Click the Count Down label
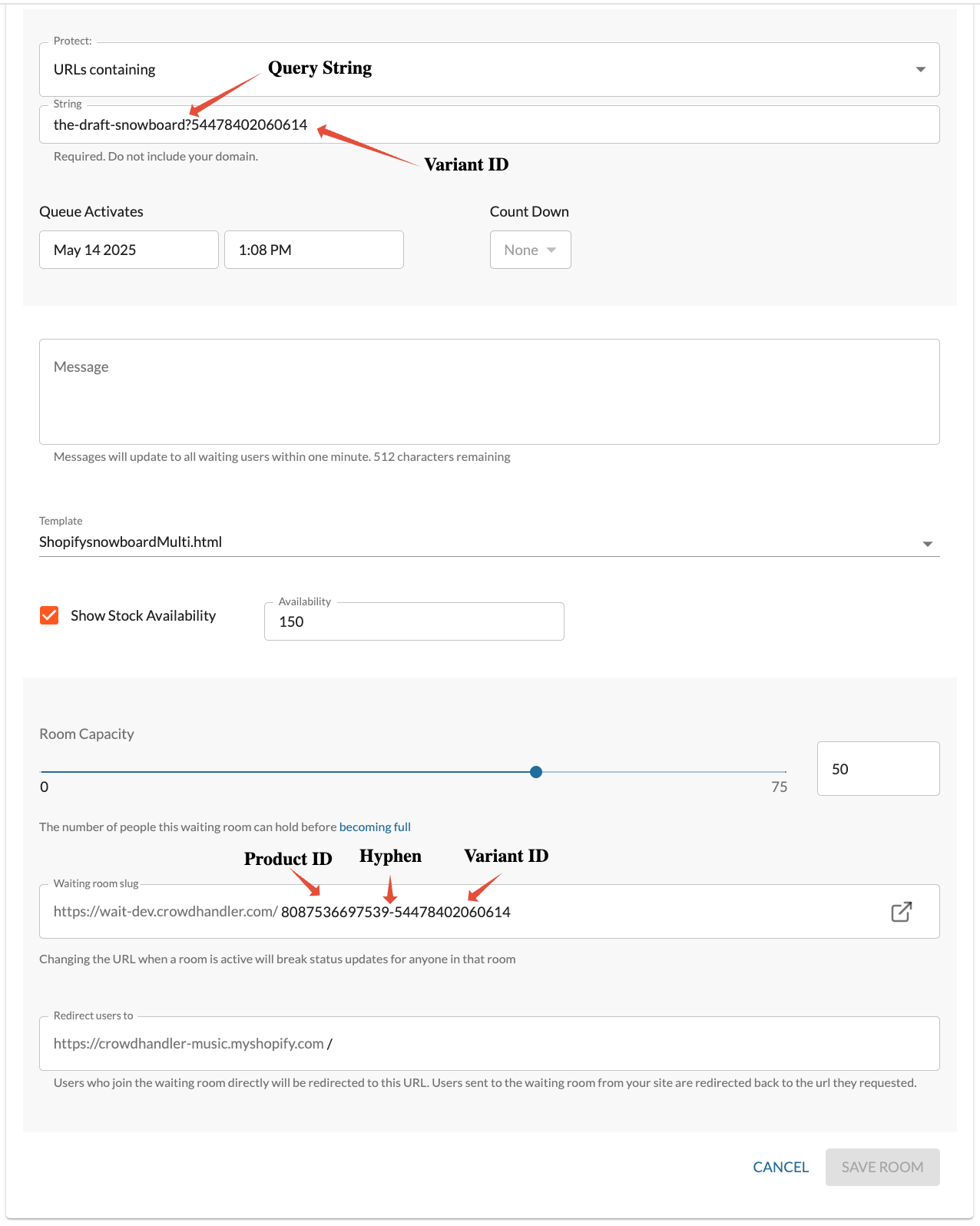This screenshot has height=1226, width=980. click(529, 212)
